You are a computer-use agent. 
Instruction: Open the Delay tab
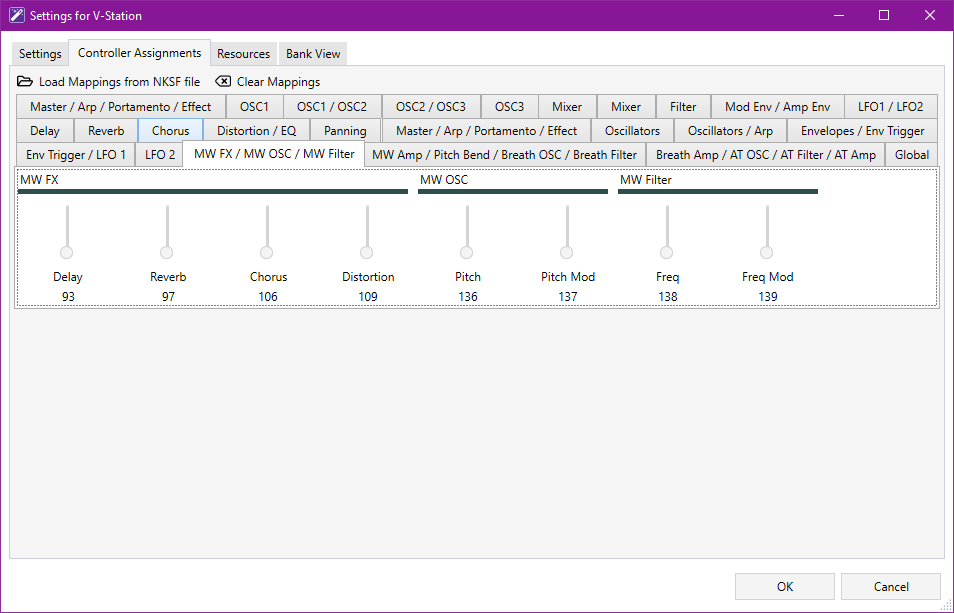pos(45,131)
